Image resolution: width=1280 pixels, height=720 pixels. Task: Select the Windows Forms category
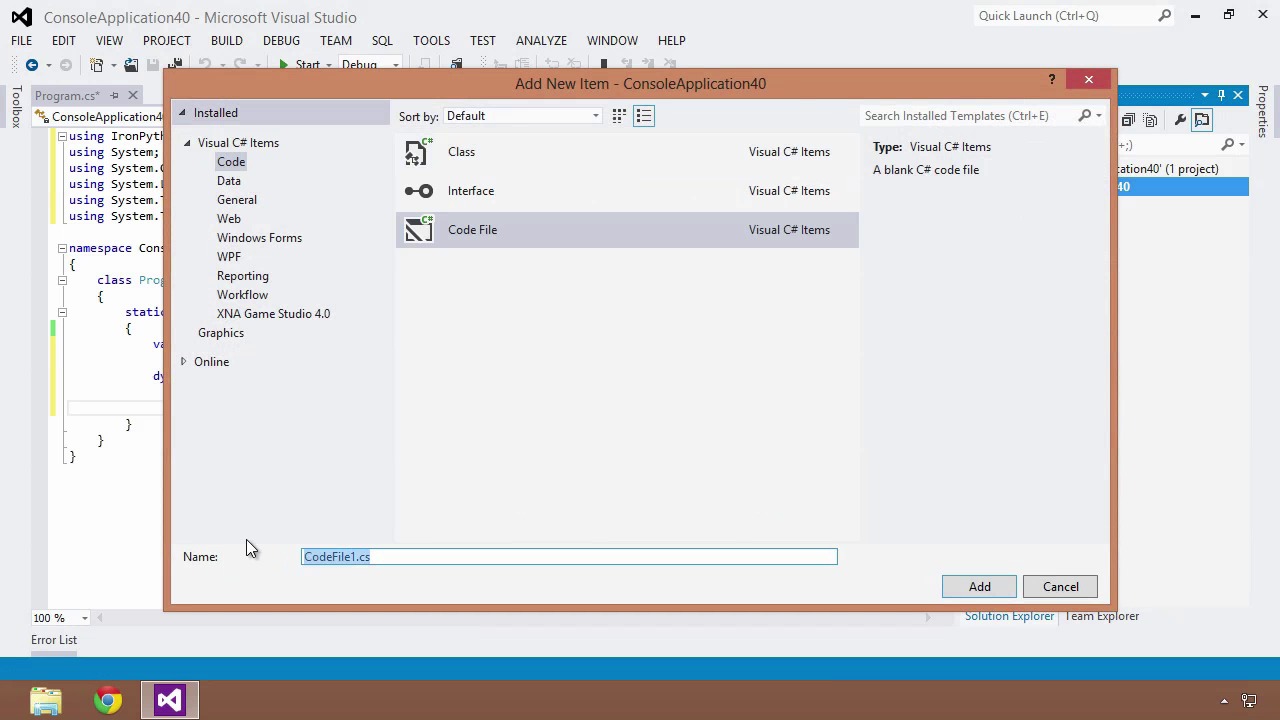[x=259, y=238]
